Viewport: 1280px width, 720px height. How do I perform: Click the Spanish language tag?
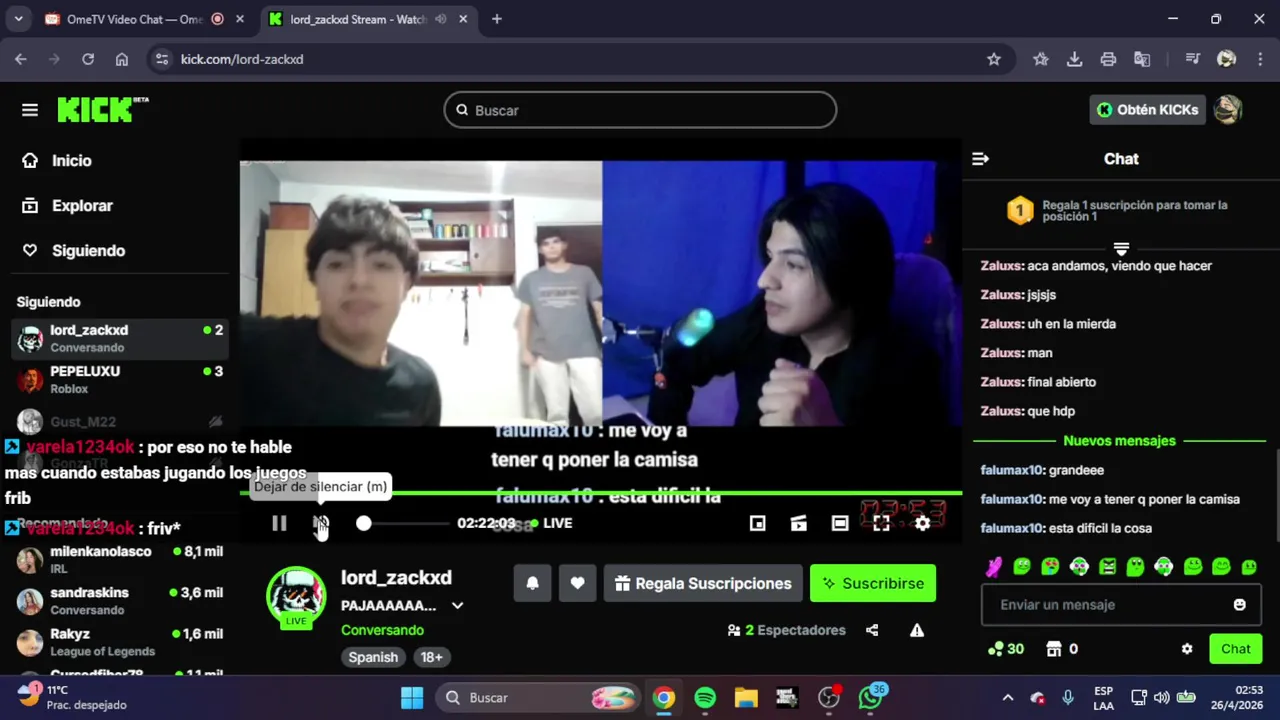tap(373, 657)
